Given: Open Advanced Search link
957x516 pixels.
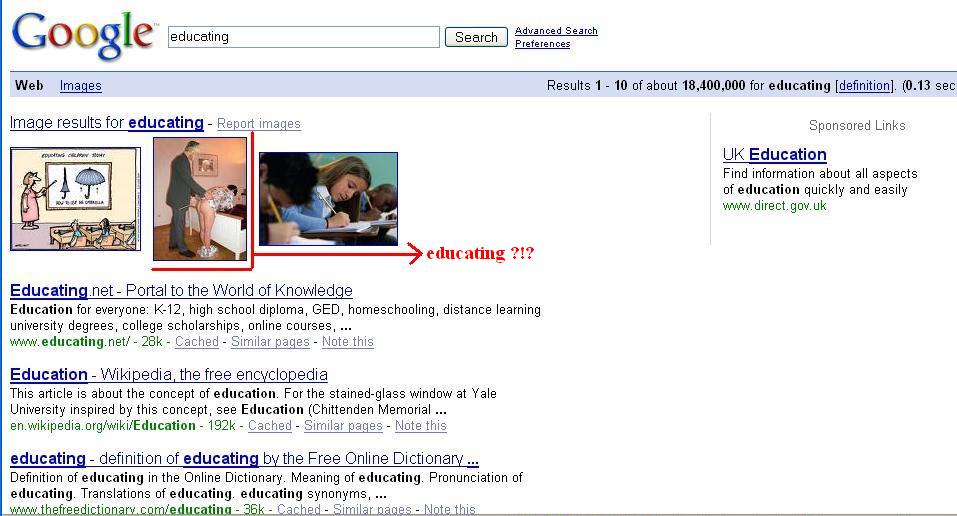Looking at the screenshot, I should (x=556, y=31).
